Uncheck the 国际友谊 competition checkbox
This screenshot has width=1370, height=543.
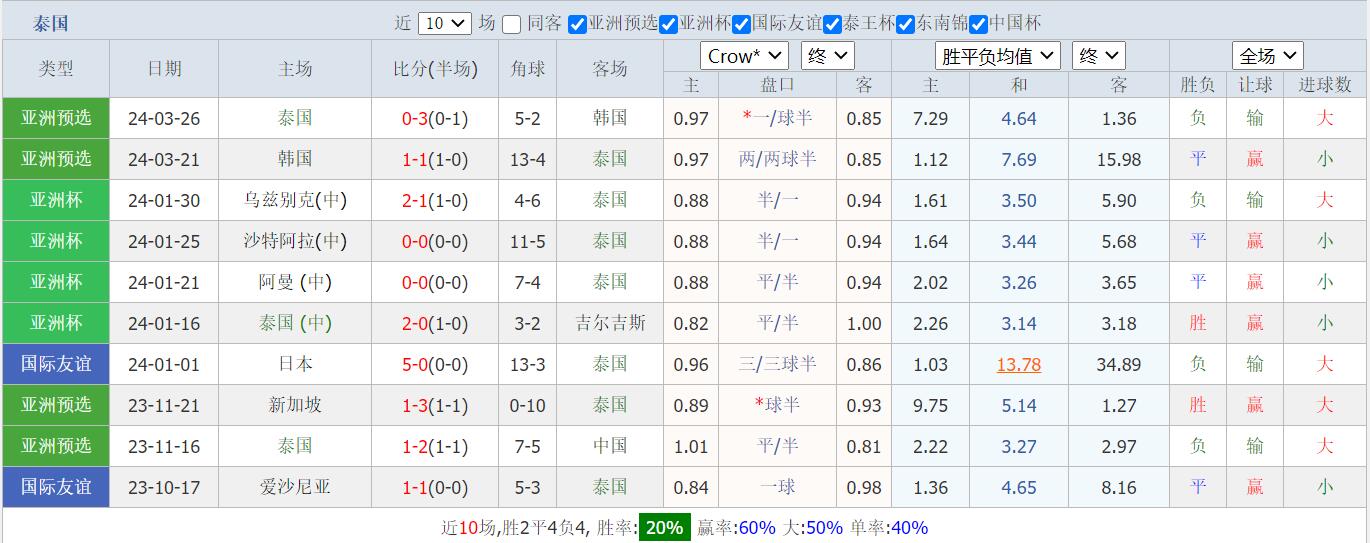coord(741,24)
